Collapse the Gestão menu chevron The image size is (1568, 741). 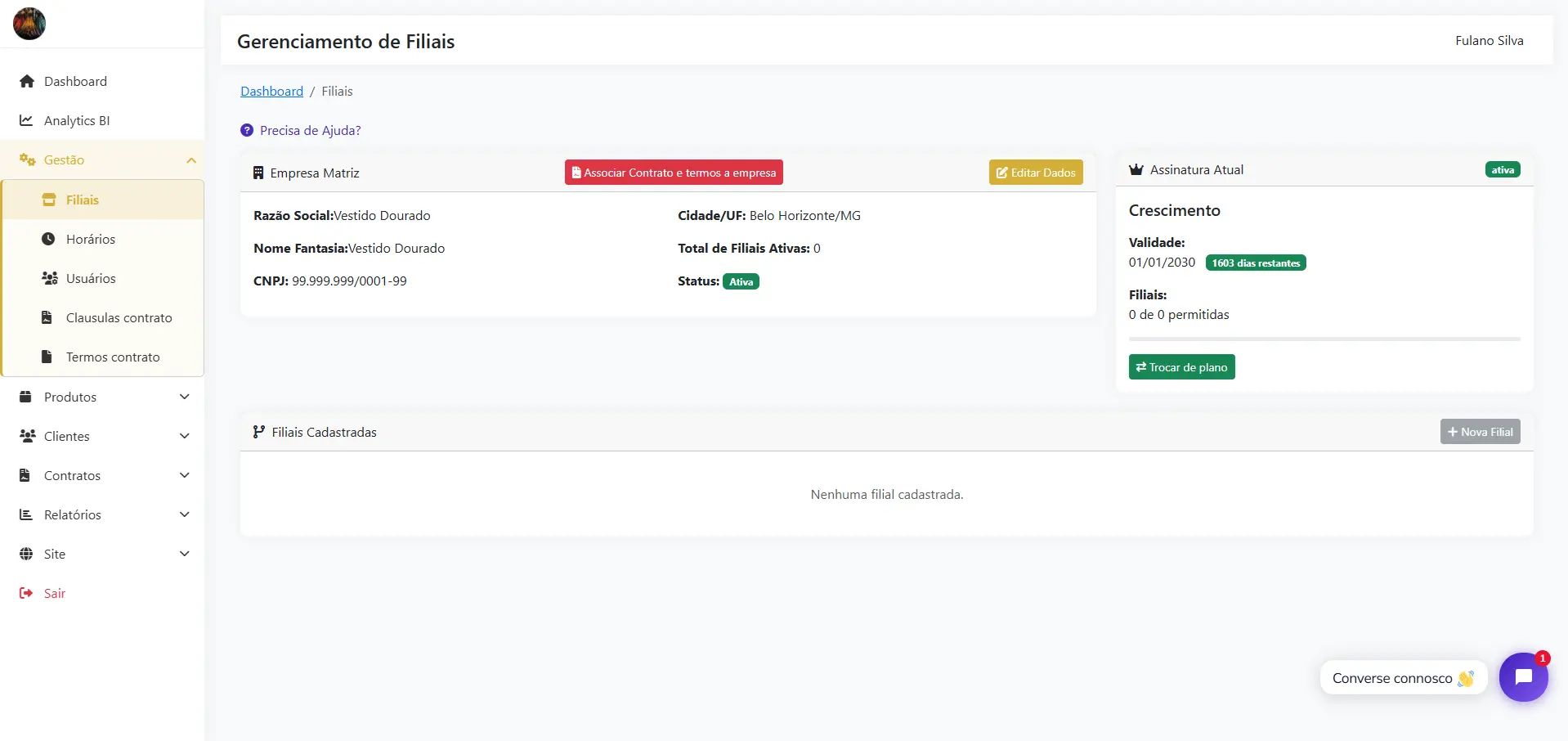tap(191, 160)
